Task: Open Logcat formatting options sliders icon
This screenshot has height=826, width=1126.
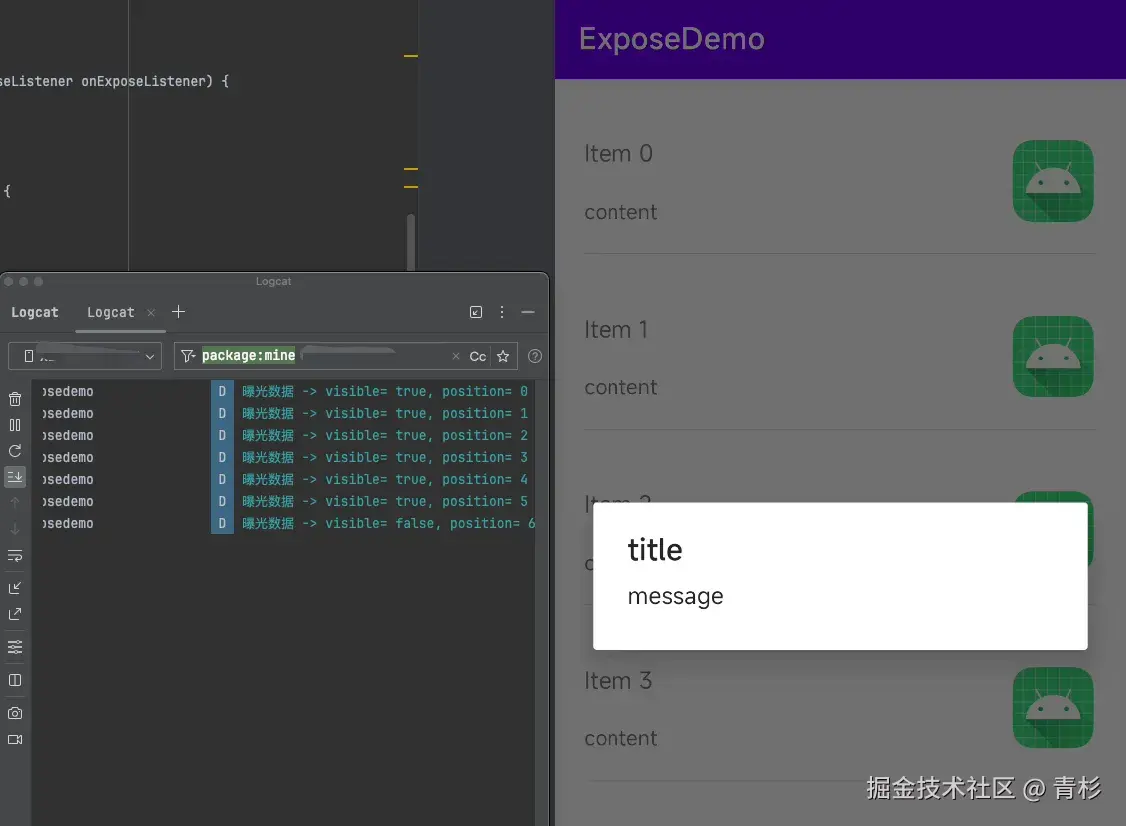Action: click(x=15, y=647)
